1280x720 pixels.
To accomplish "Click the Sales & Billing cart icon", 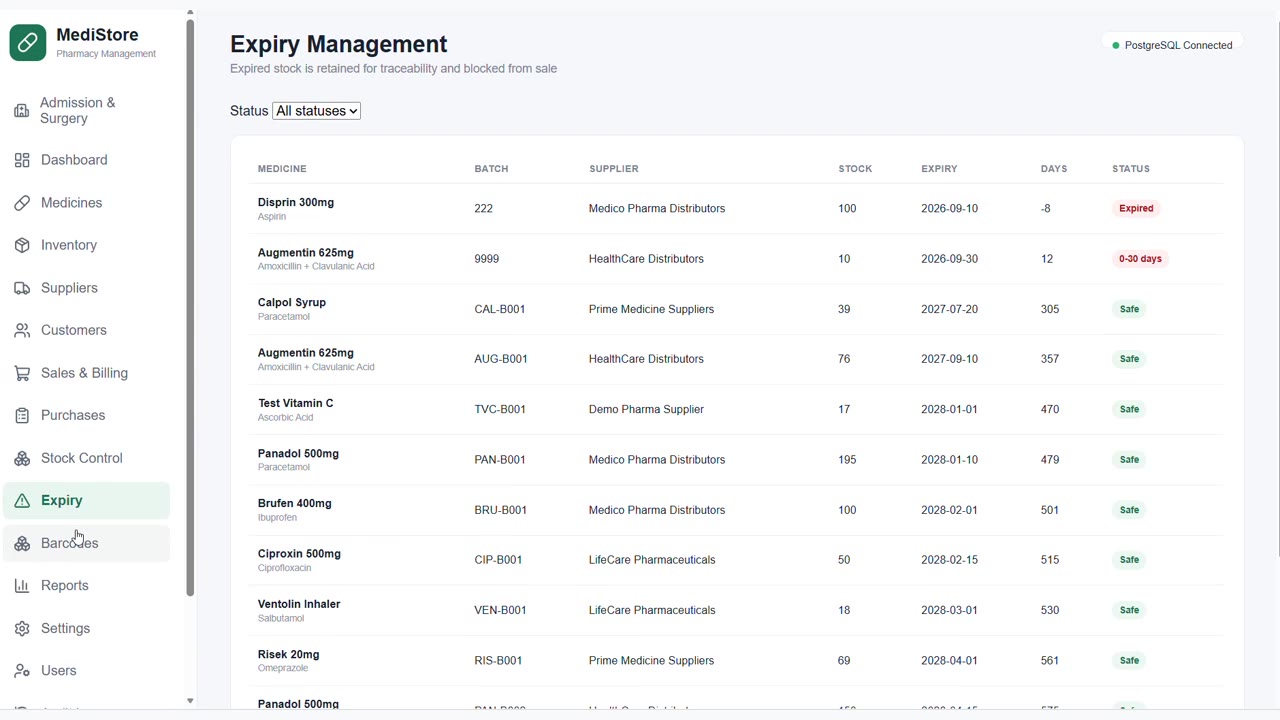I will tap(22, 373).
